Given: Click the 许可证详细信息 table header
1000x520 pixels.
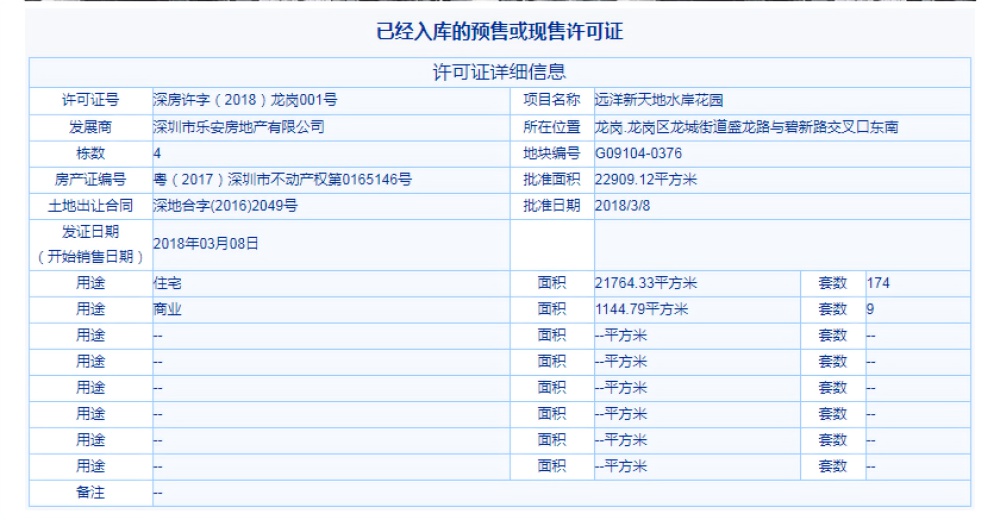Looking at the screenshot, I should click(499, 72).
